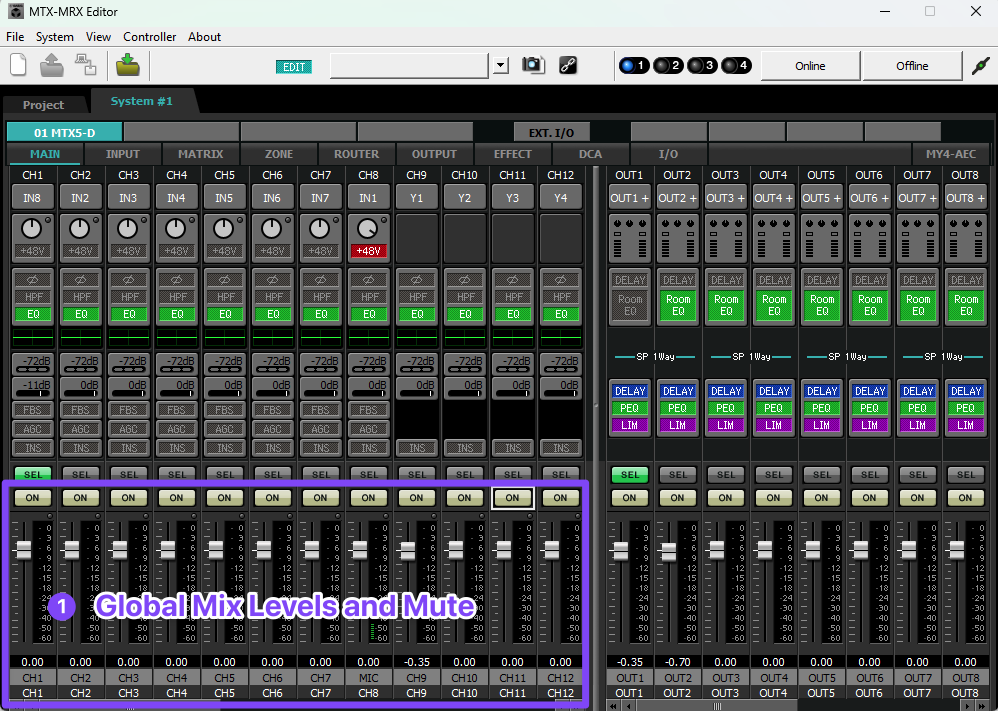Select CH2 with its SEL button

pos(81,474)
